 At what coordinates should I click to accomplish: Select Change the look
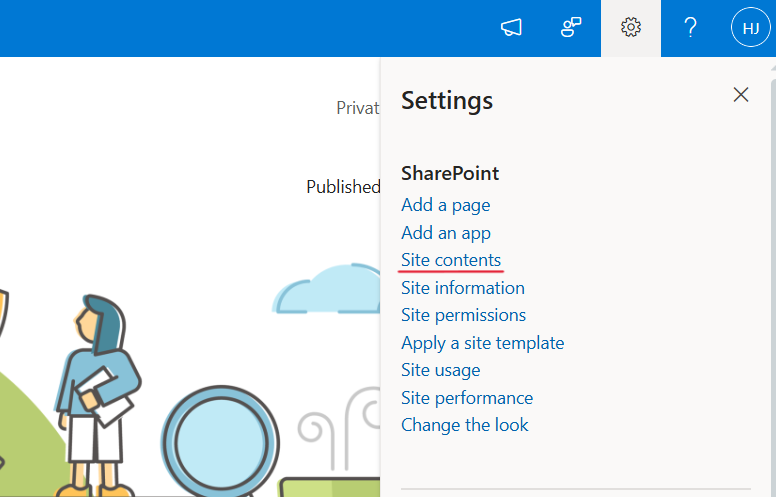pyautogui.click(x=465, y=425)
